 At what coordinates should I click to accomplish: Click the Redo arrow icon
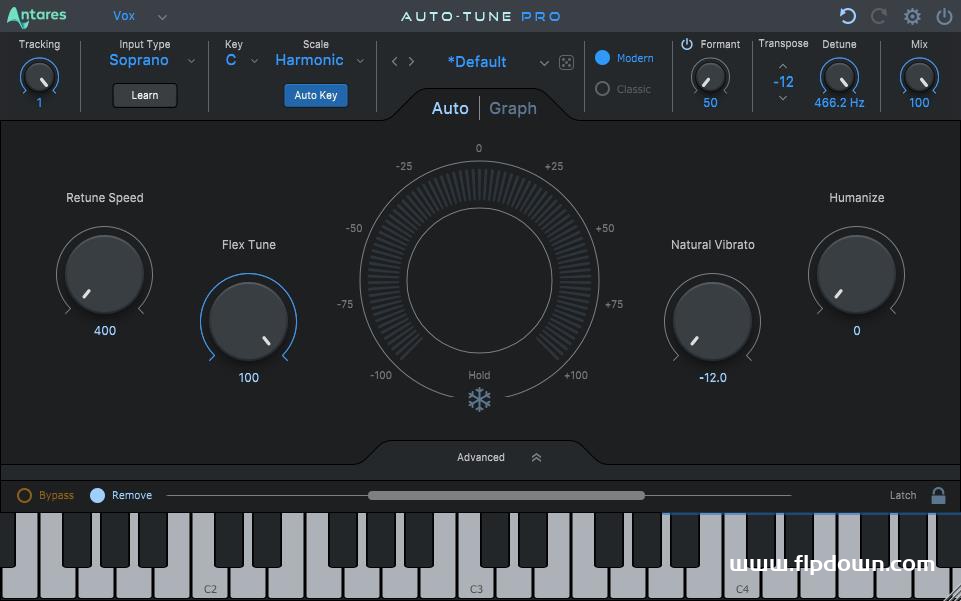click(x=878, y=16)
